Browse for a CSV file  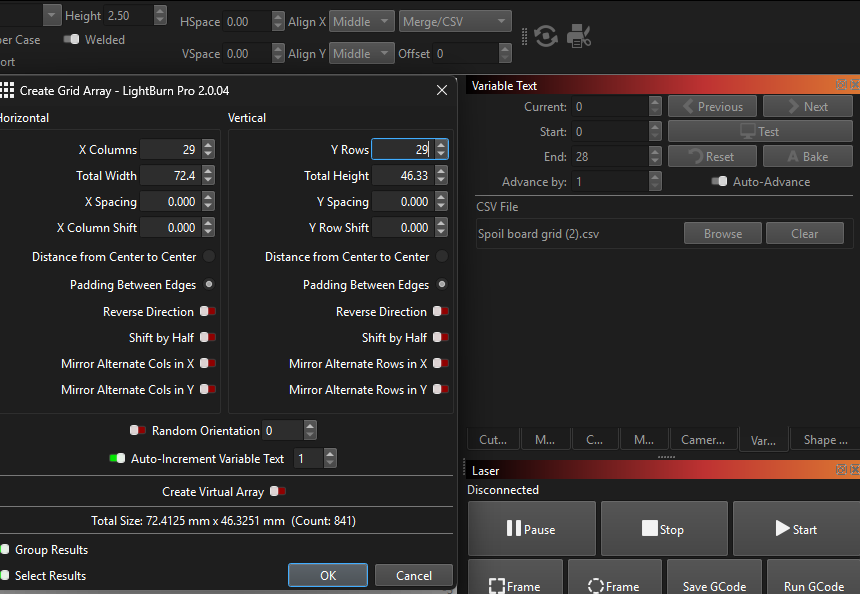722,234
